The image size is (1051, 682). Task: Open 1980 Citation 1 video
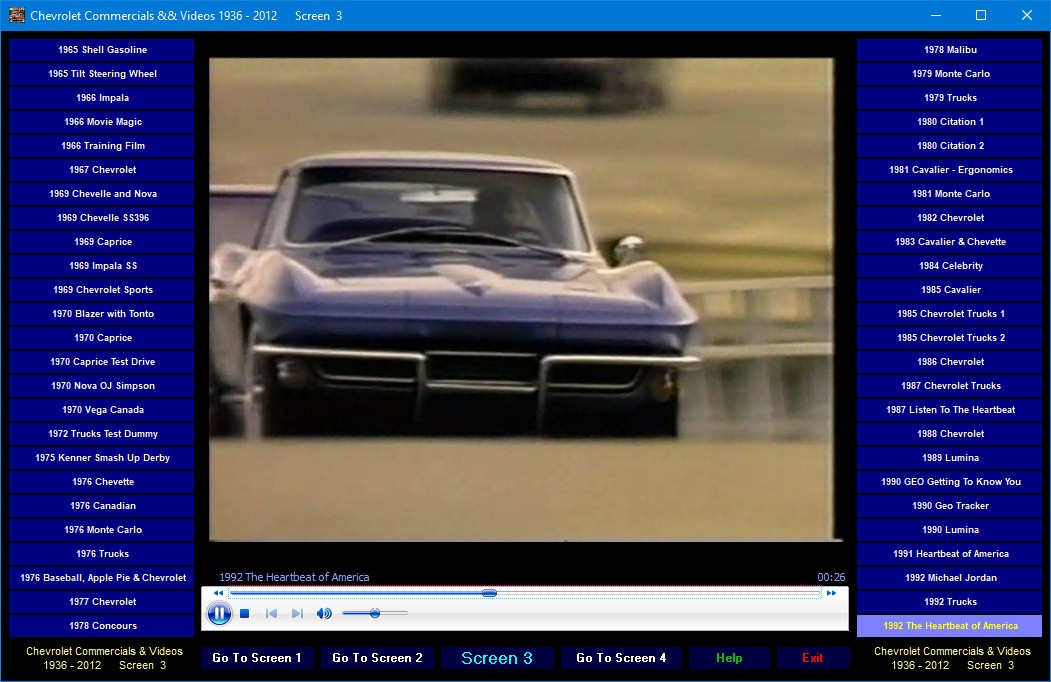950,122
